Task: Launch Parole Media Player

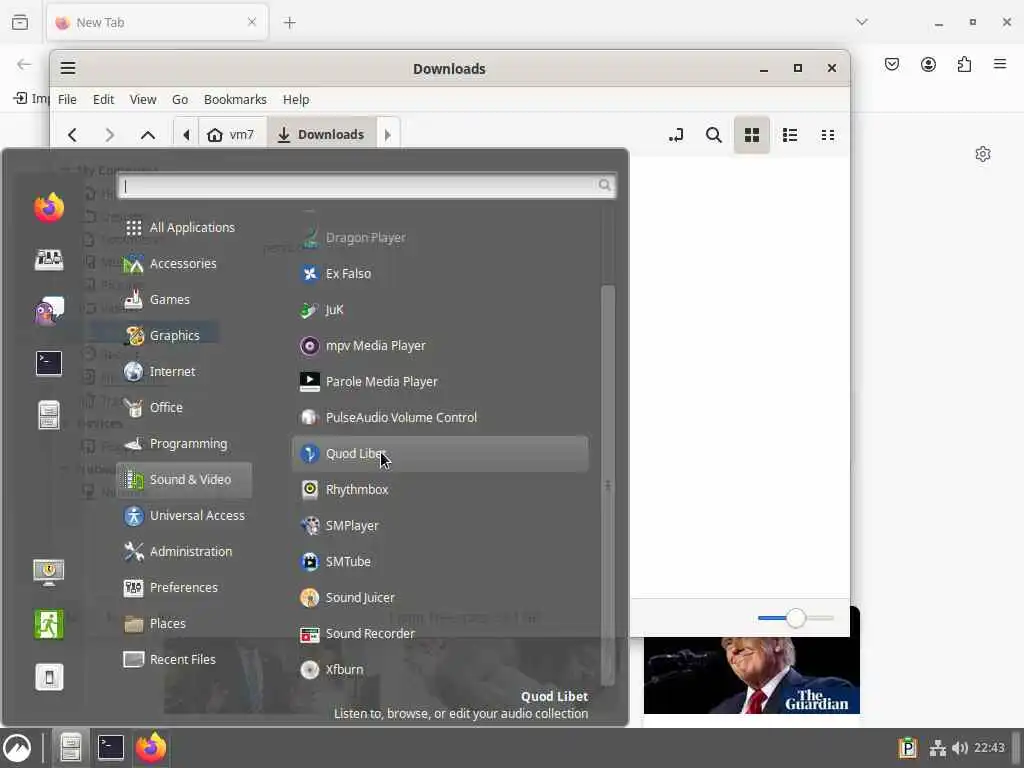Action: [440, 381]
